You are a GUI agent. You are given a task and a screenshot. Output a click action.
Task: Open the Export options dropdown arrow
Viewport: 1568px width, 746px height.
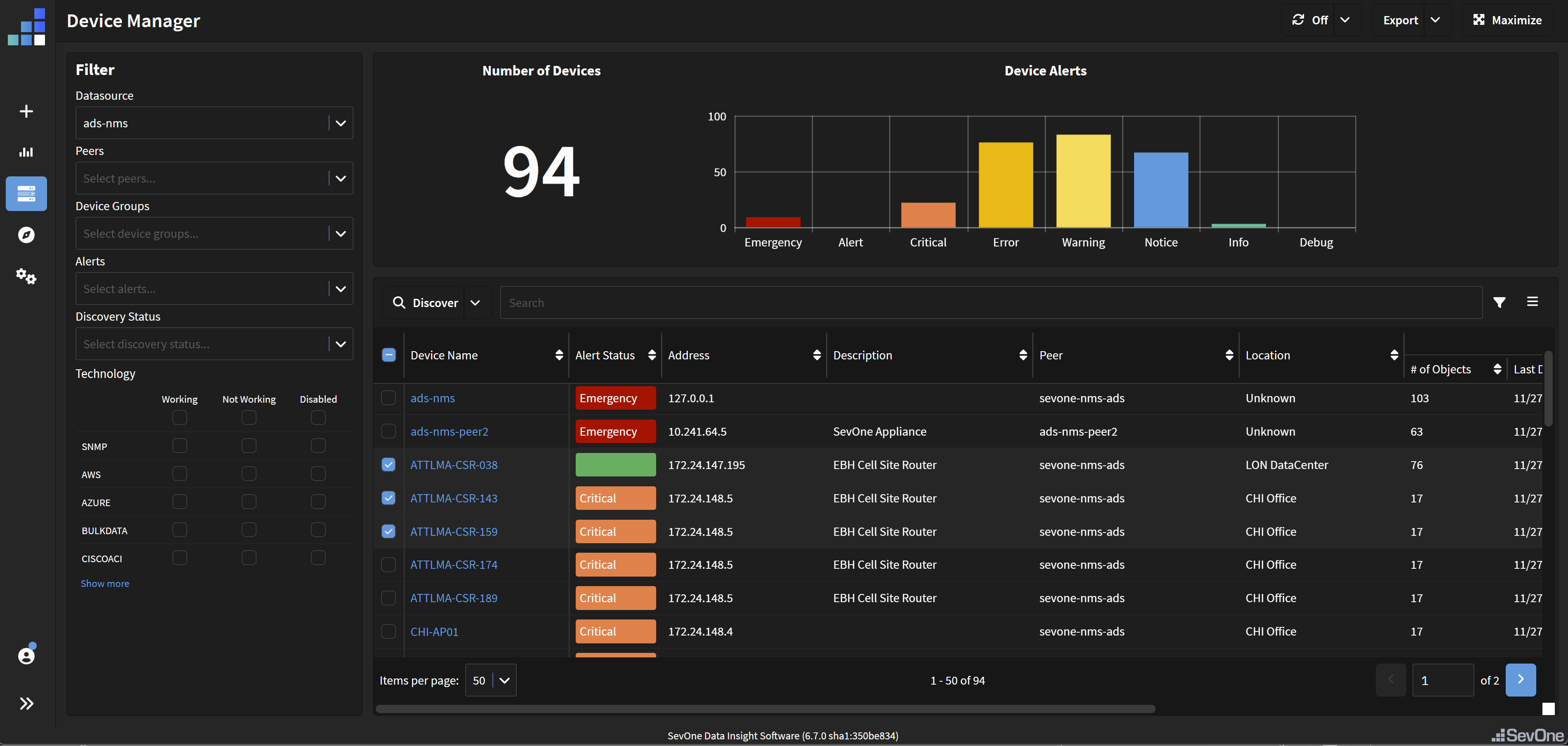(x=1435, y=20)
